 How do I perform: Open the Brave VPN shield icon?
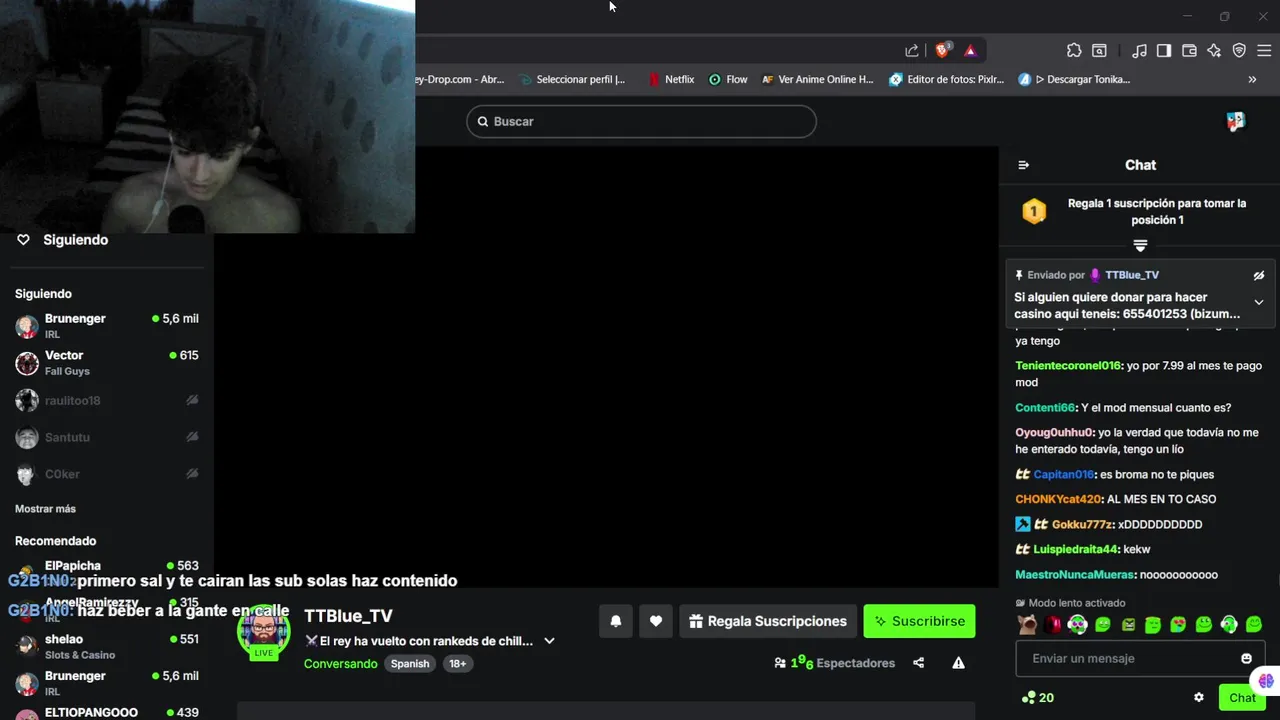pos(1239,50)
